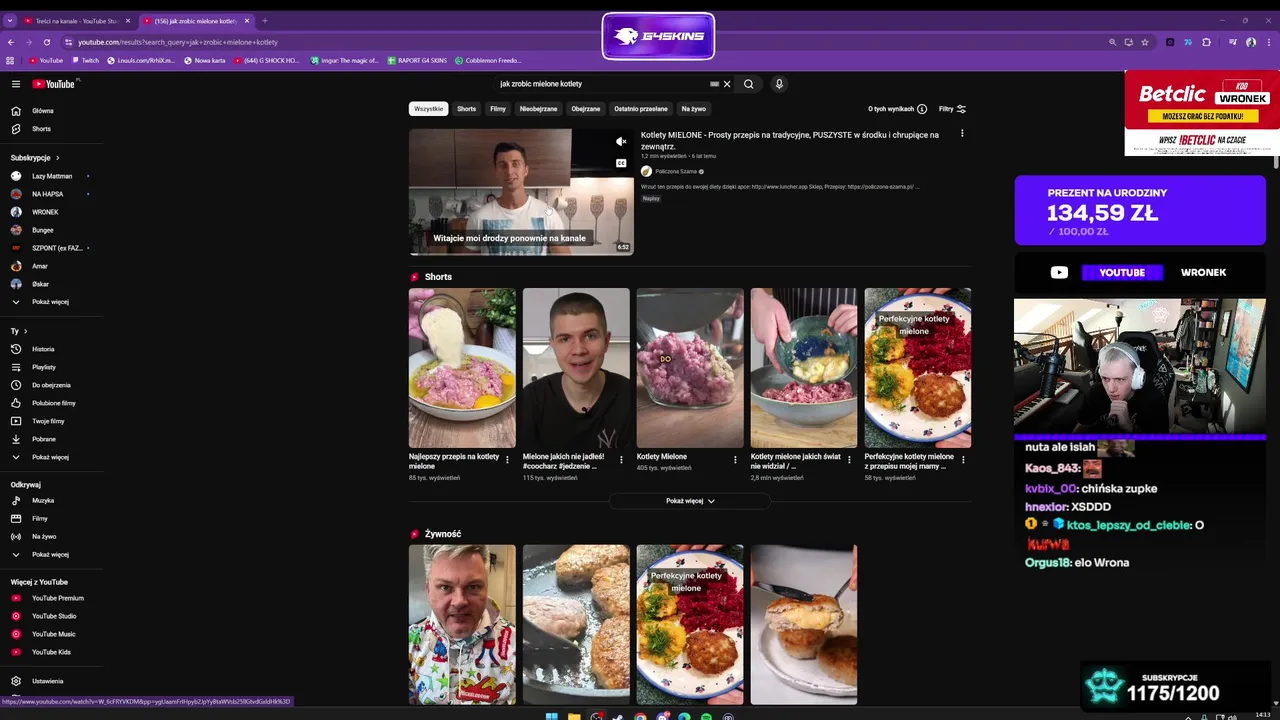Open the RAPORT G4 SKINS bookmark

[417, 60]
